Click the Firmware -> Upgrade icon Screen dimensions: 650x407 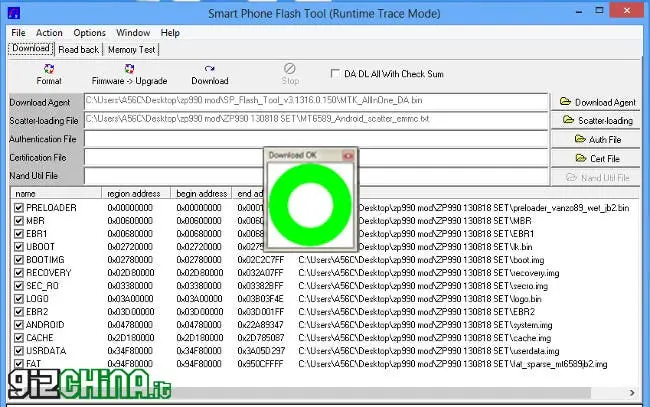[129, 69]
